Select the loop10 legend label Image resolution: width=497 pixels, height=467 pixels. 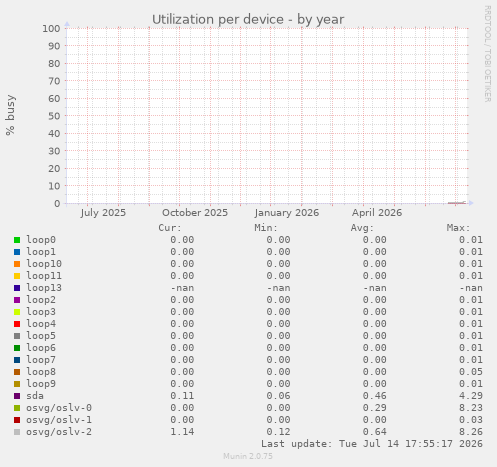44,264
